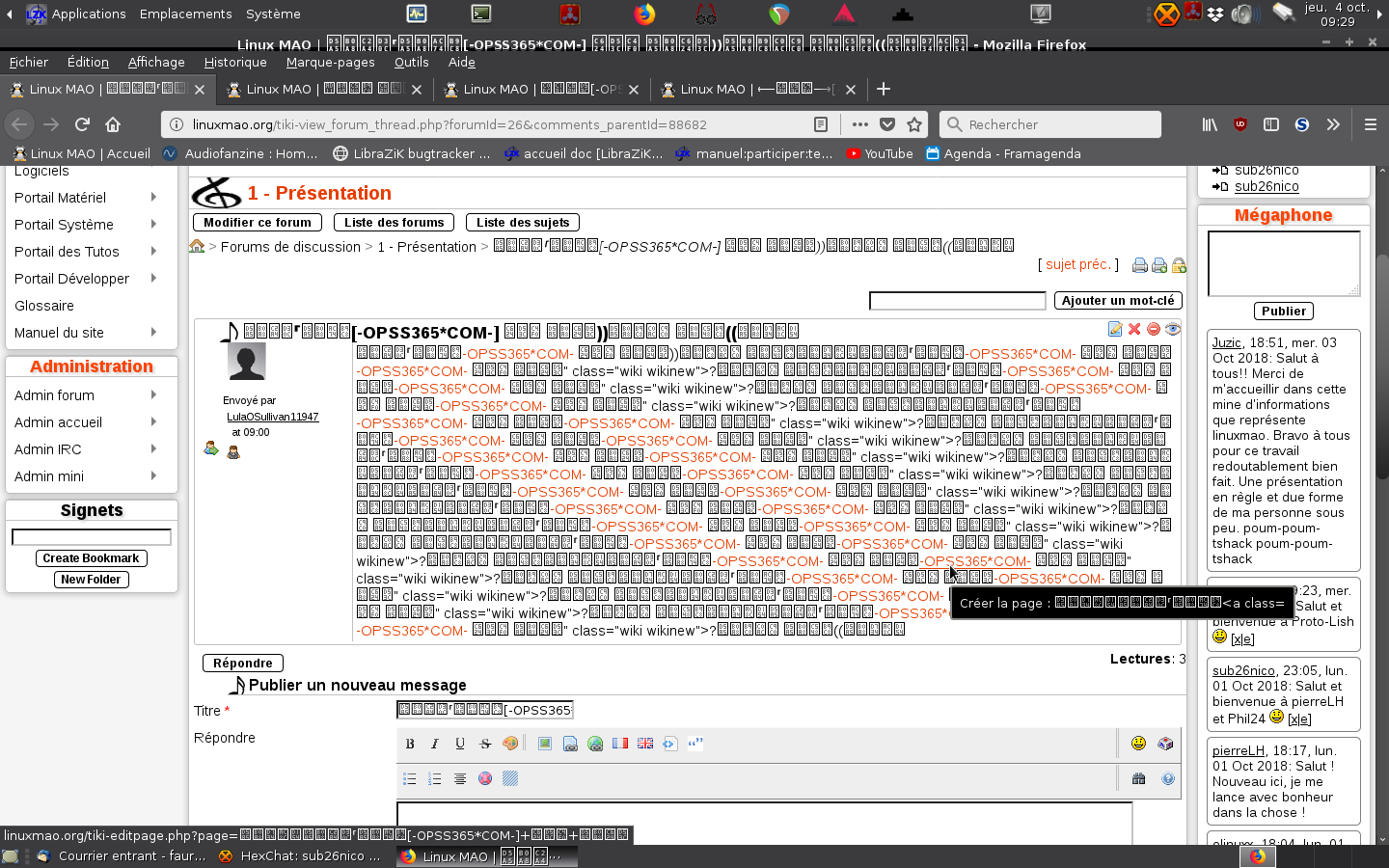1389x868 pixels.
Task: Center-align text in reply editor
Action: point(460,779)
